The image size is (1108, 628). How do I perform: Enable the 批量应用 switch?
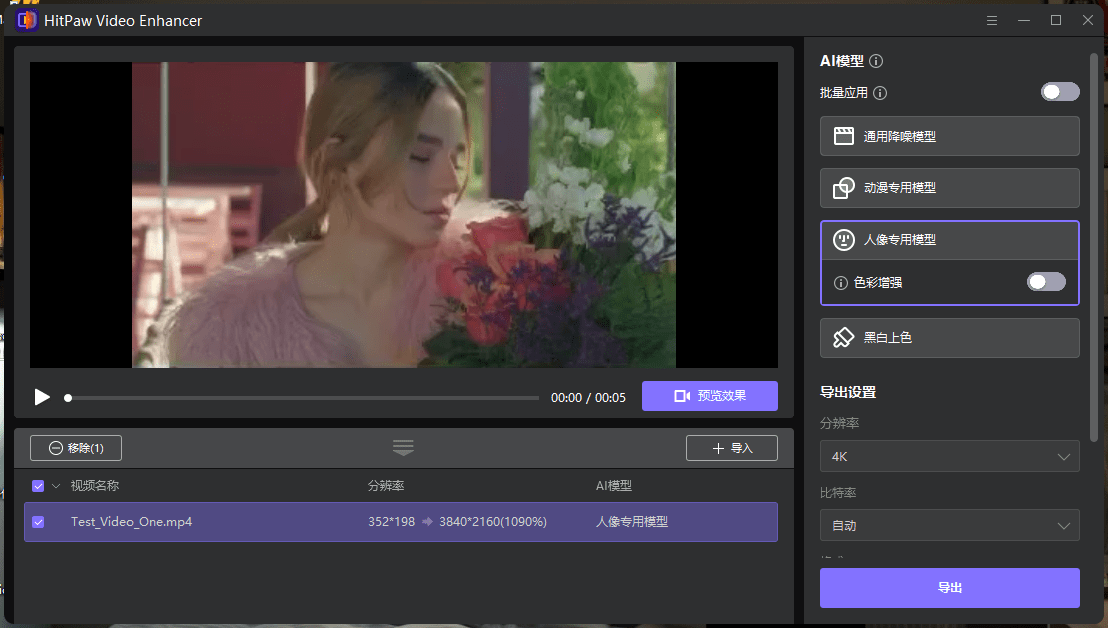1059,91
